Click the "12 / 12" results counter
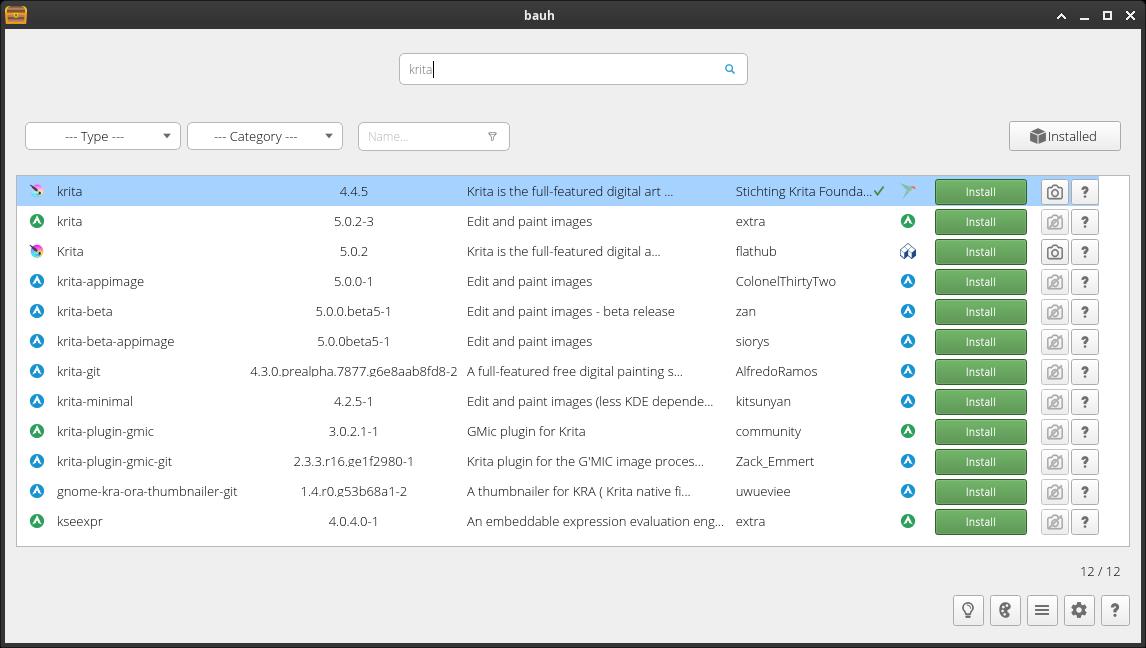The width and height of the screenshot is (1146, 648). (x=1100, y=571)
